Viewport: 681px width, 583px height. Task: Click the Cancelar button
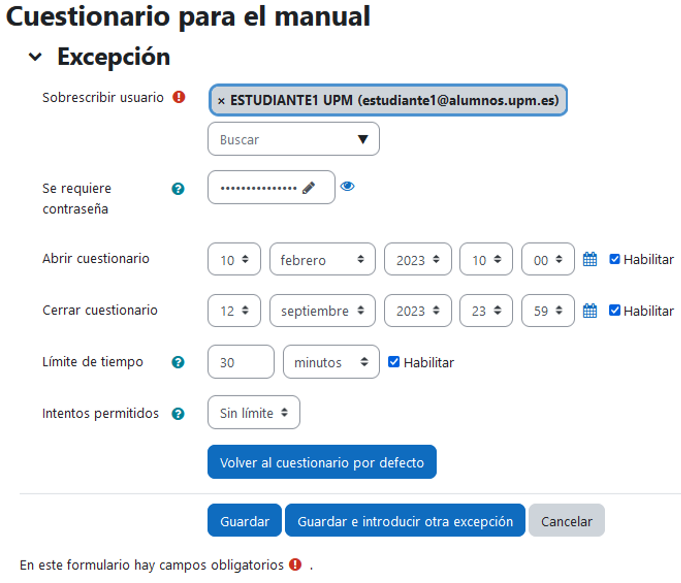point(566,520)
